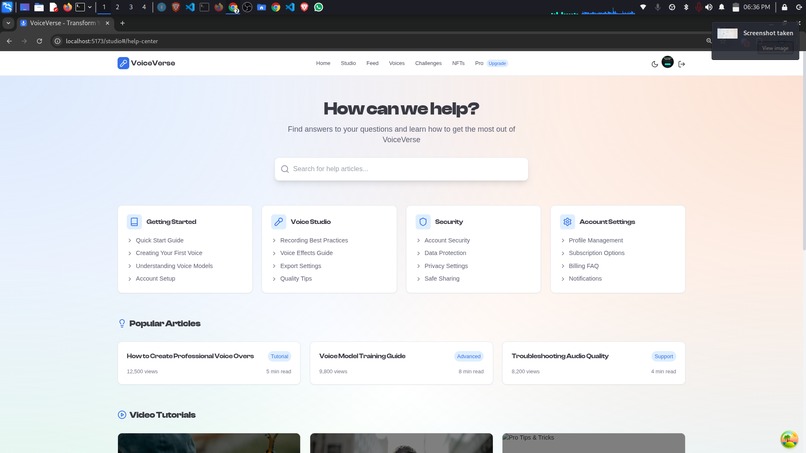
Task: Open a new browser tab
Action: [122, 23]
